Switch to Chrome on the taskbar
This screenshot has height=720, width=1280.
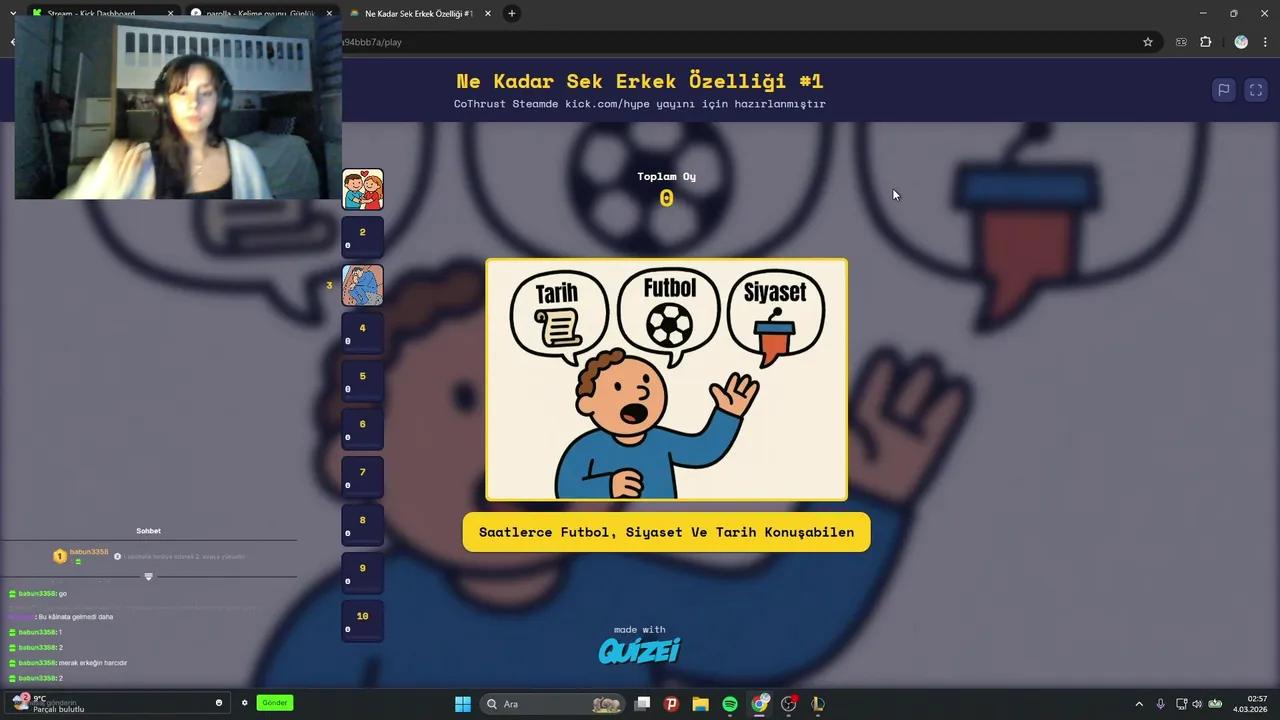760,704
